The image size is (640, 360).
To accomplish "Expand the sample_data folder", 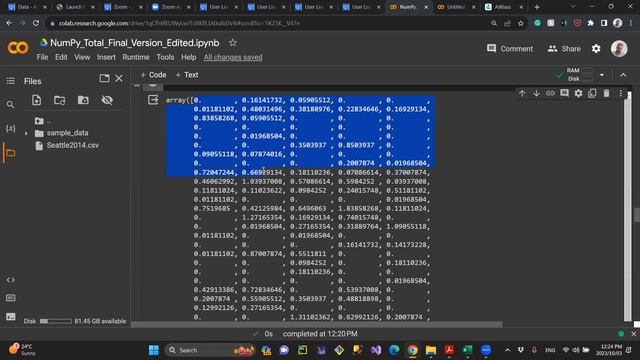I will [x=26, y=133].
